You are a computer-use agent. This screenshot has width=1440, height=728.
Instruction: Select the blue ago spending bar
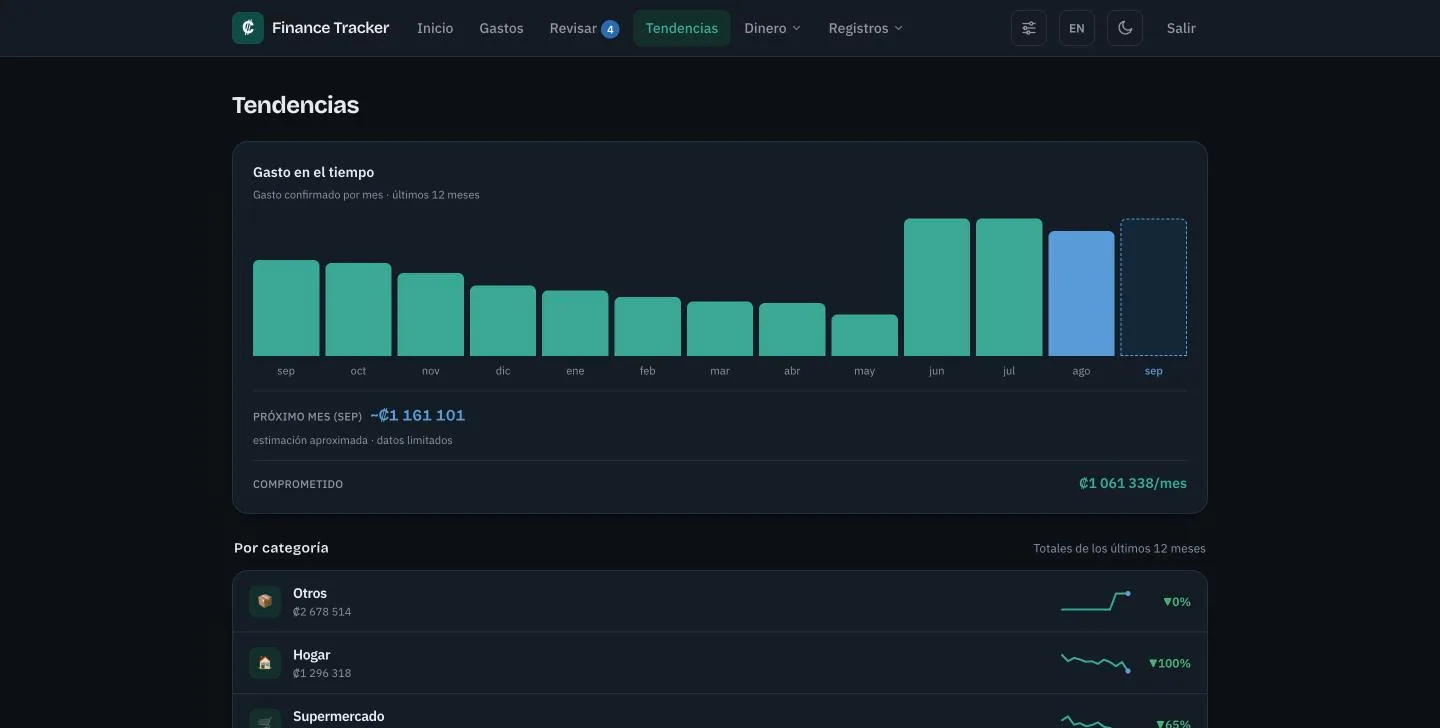point(1081,293)
